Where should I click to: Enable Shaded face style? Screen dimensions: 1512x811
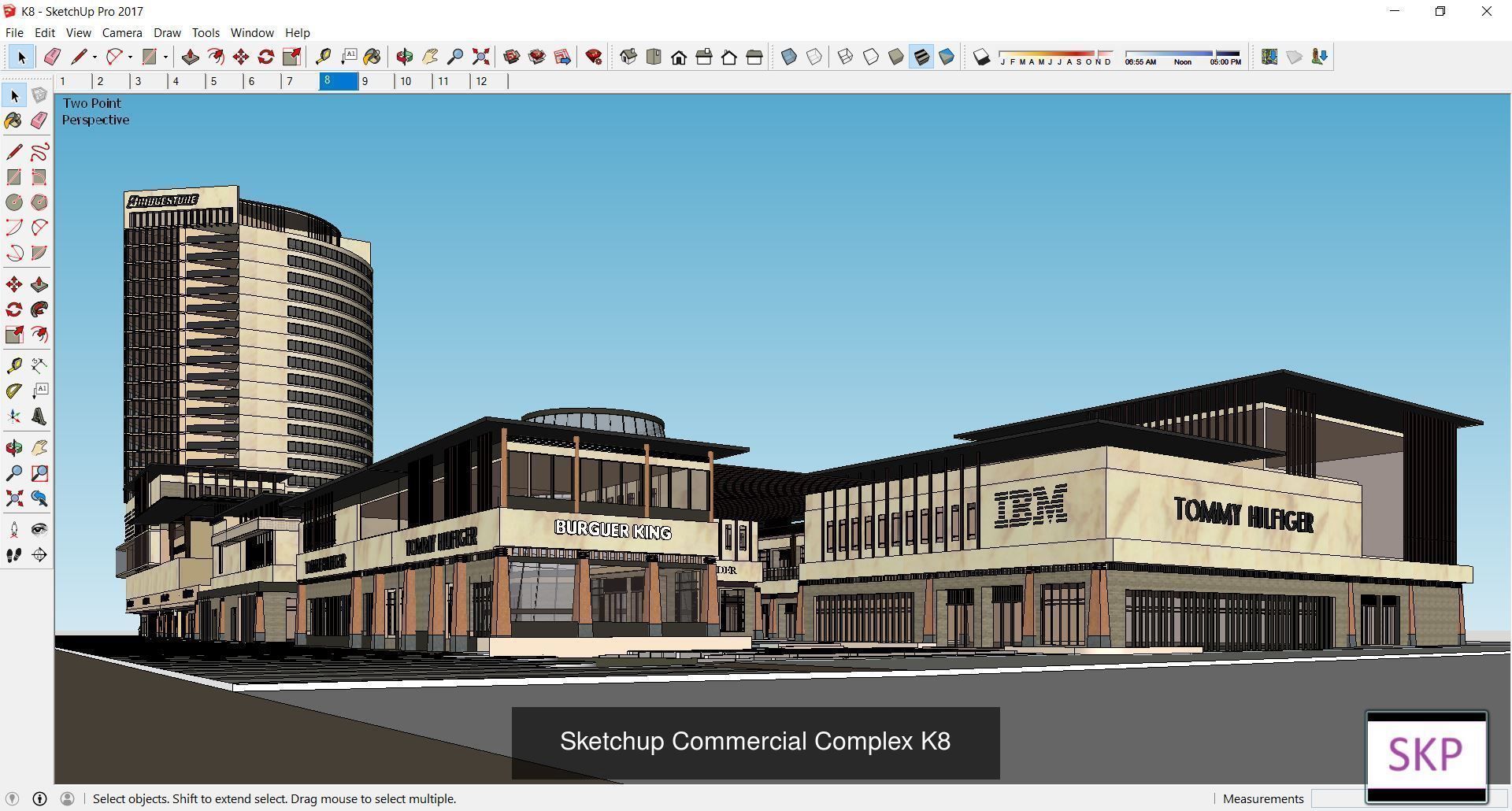click(x=896, y=57)
